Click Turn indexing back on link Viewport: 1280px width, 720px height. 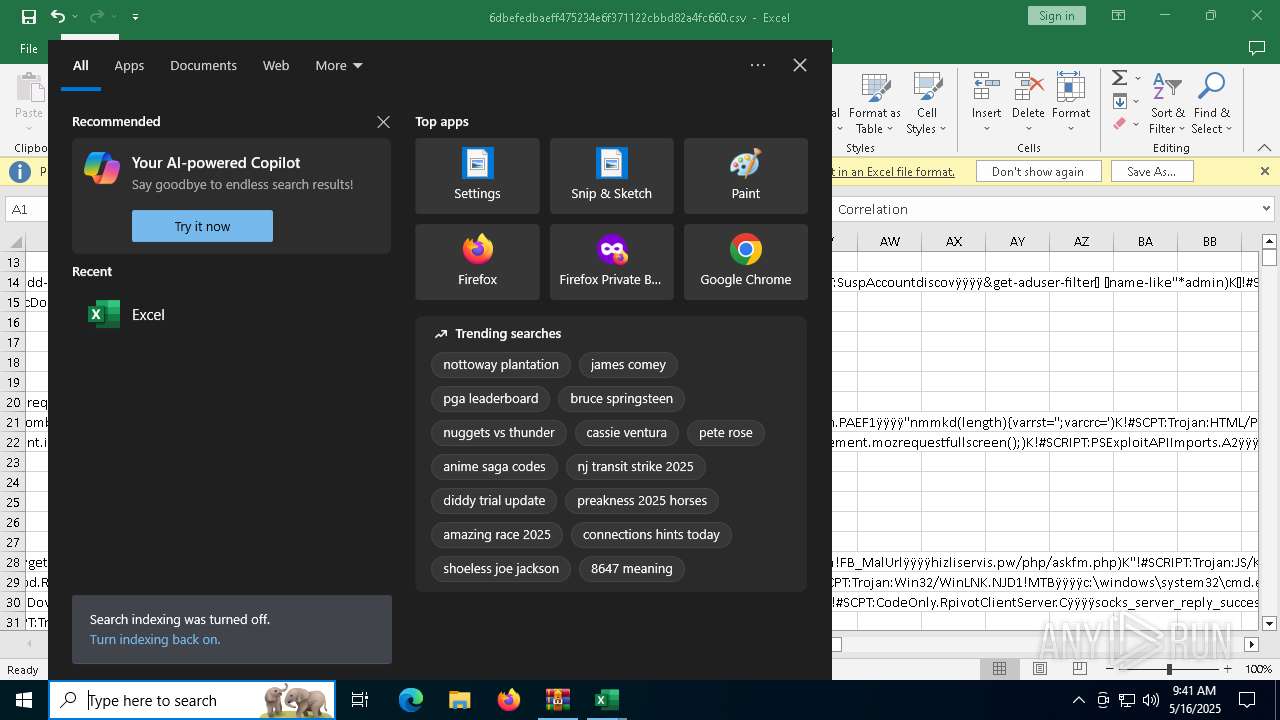[x=155, y=639]
